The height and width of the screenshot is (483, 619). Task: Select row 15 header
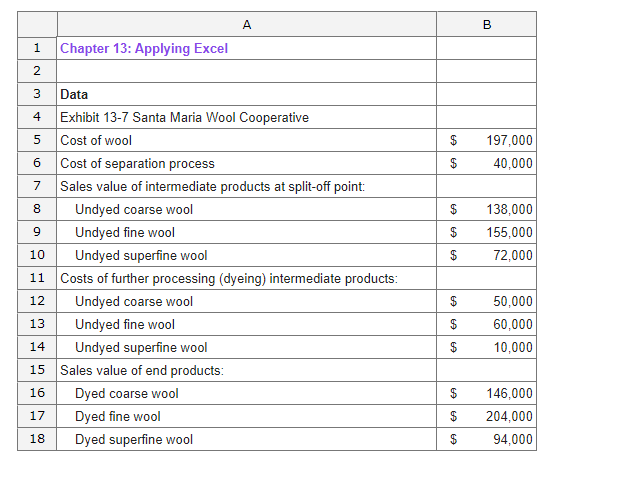point(37,370)
